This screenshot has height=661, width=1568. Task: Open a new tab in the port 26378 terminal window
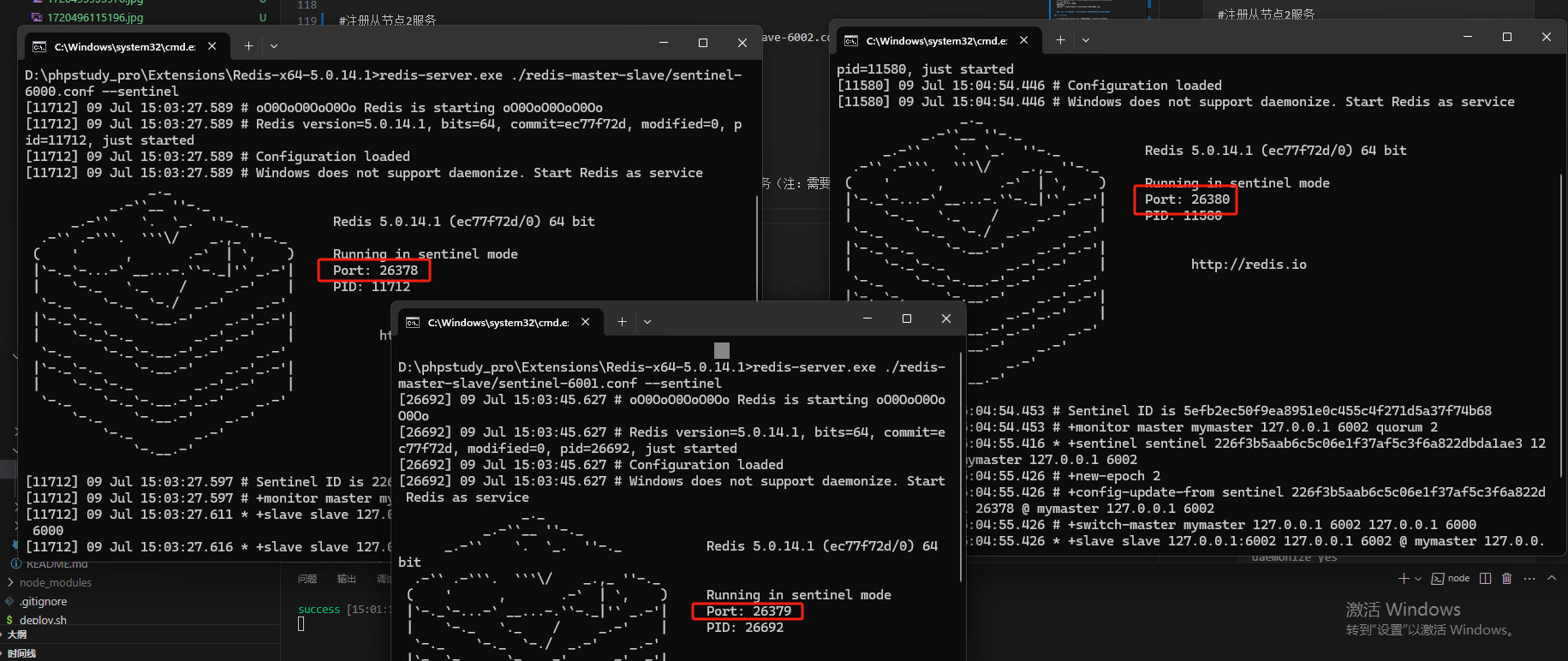click(248, 46)
